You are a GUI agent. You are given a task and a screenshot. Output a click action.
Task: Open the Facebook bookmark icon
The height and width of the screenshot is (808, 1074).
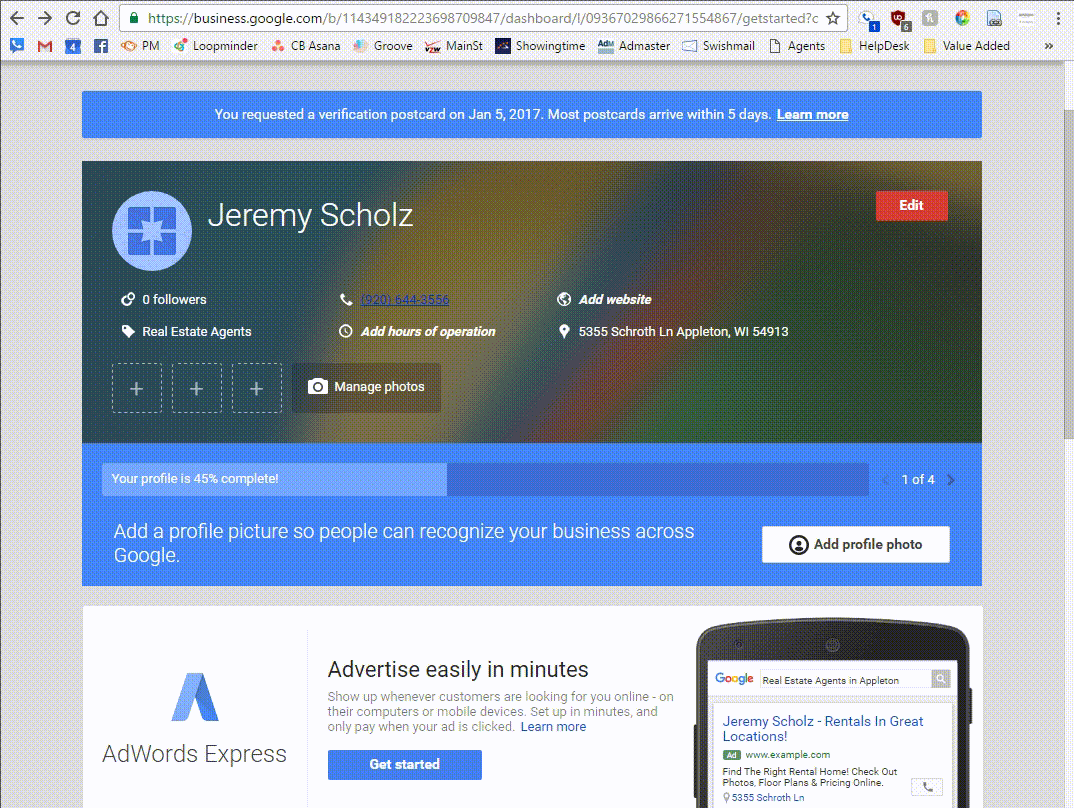click(101, 46)
